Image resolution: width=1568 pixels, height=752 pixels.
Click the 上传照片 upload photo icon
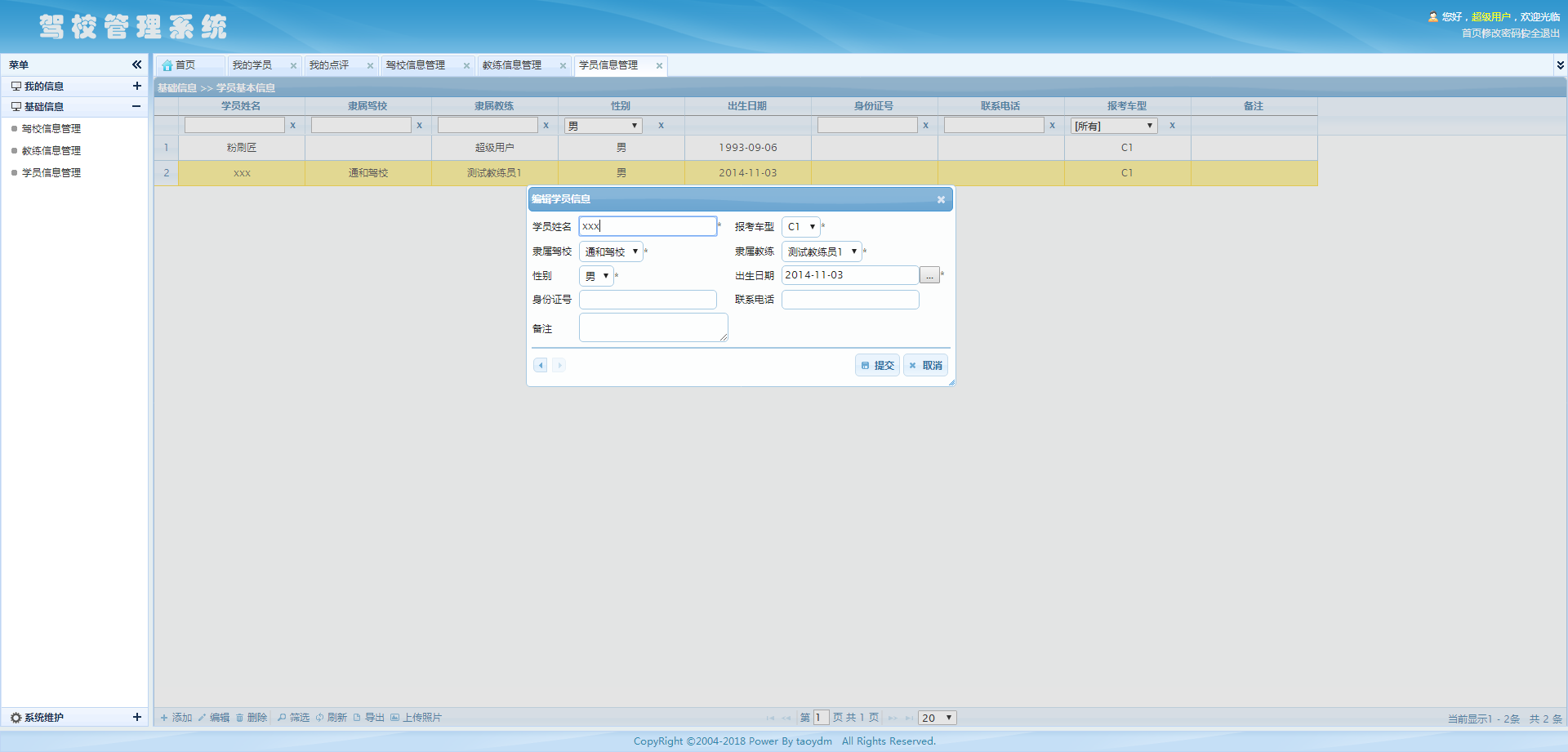click(x=394, y=718)
